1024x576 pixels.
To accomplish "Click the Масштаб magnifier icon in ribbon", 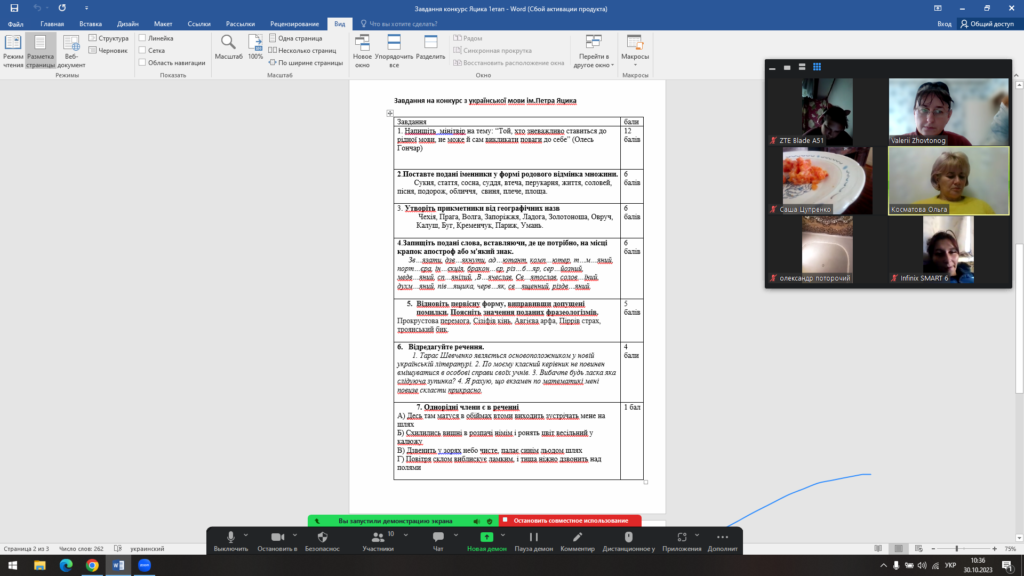I will click(x=228, y=46).
